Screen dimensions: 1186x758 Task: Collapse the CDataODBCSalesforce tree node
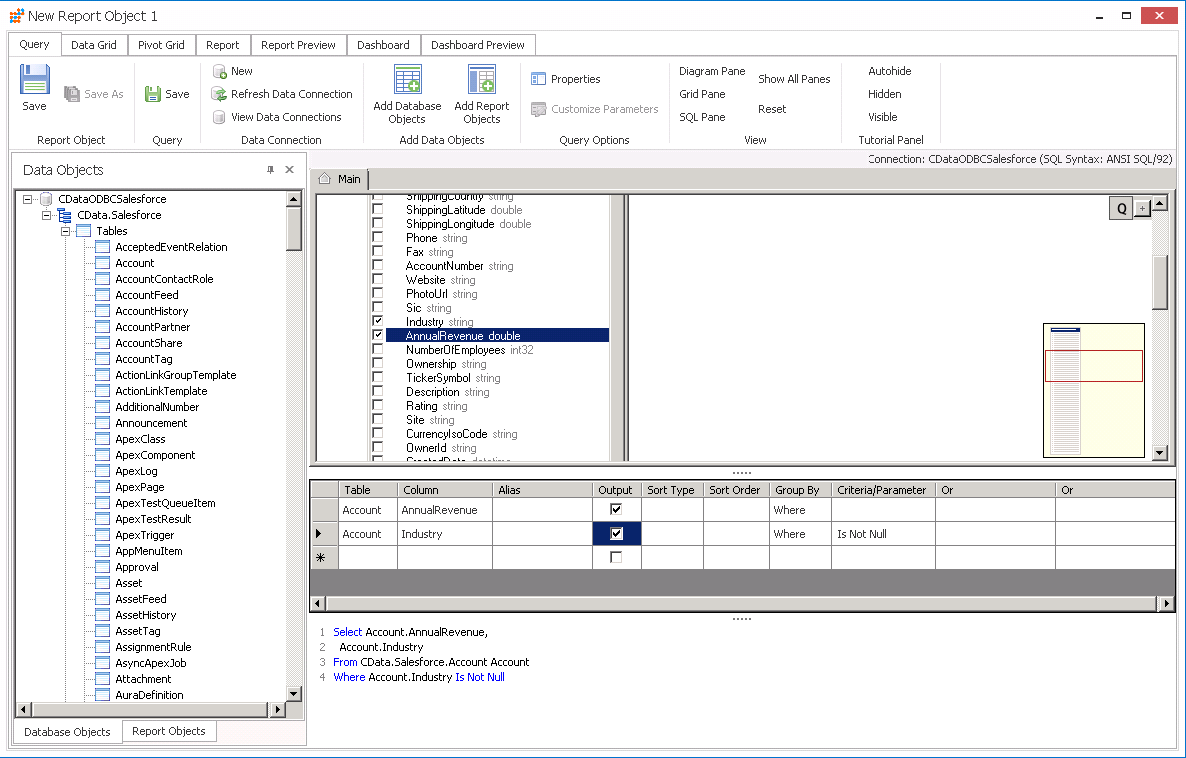point(28,199)
